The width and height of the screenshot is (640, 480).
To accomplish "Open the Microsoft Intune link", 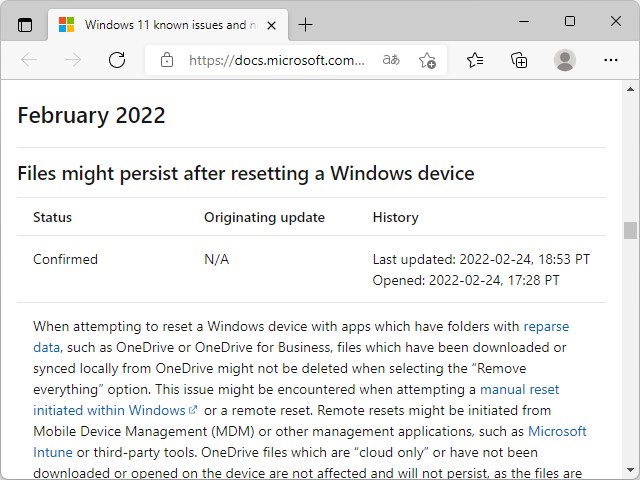I will [557, 431].
